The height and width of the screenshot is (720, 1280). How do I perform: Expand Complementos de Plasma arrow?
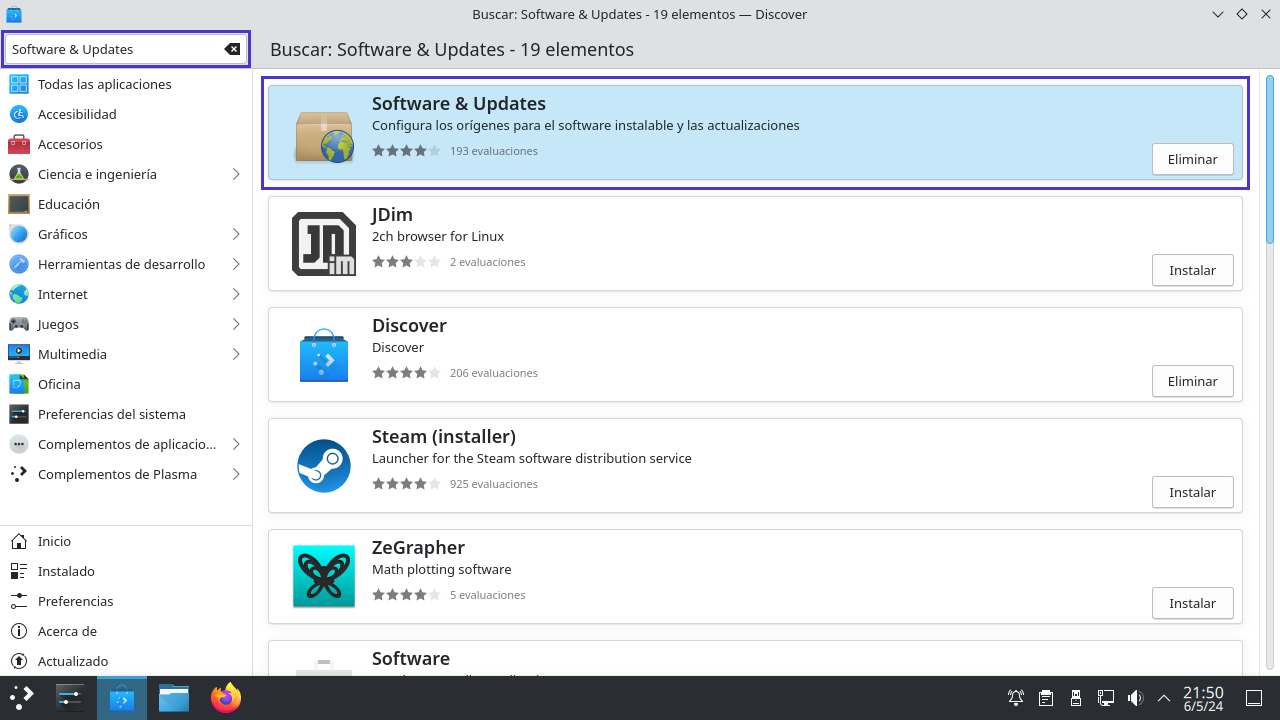tap(236, 474)
